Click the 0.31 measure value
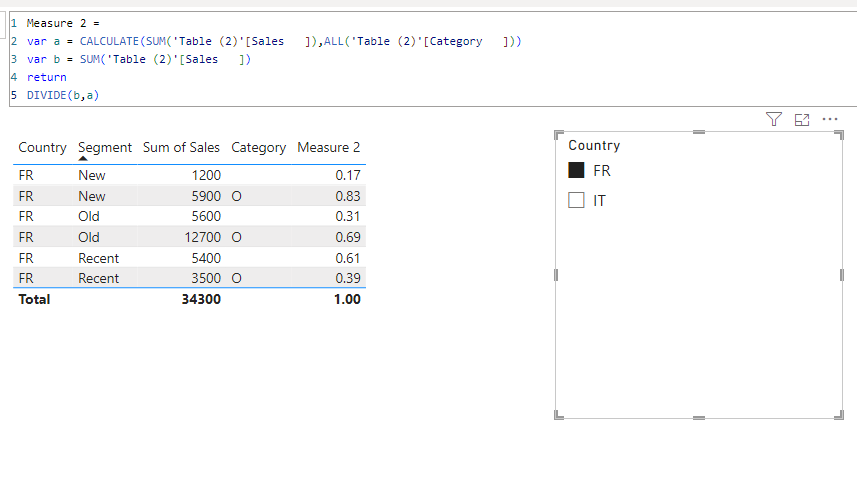The width and height of the screenshot is (857, 481). click(x=348, y=216)
